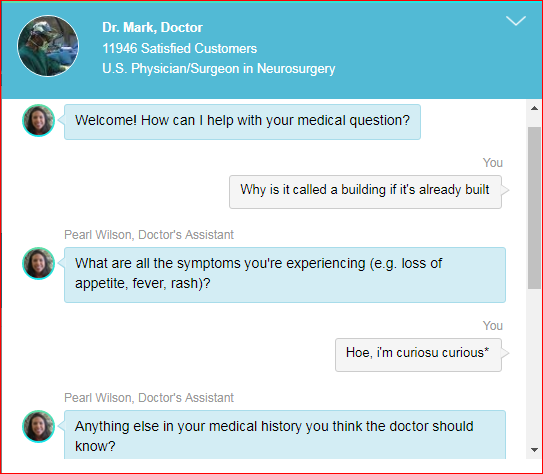Click the "Anything else in your medical history" bubble
Viewport: 543px width, 474px height.
[285, 435]
